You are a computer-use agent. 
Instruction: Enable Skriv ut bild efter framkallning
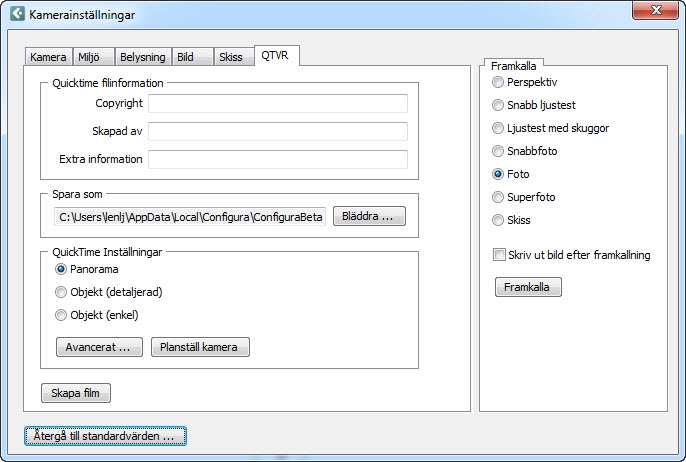[499, 255]
